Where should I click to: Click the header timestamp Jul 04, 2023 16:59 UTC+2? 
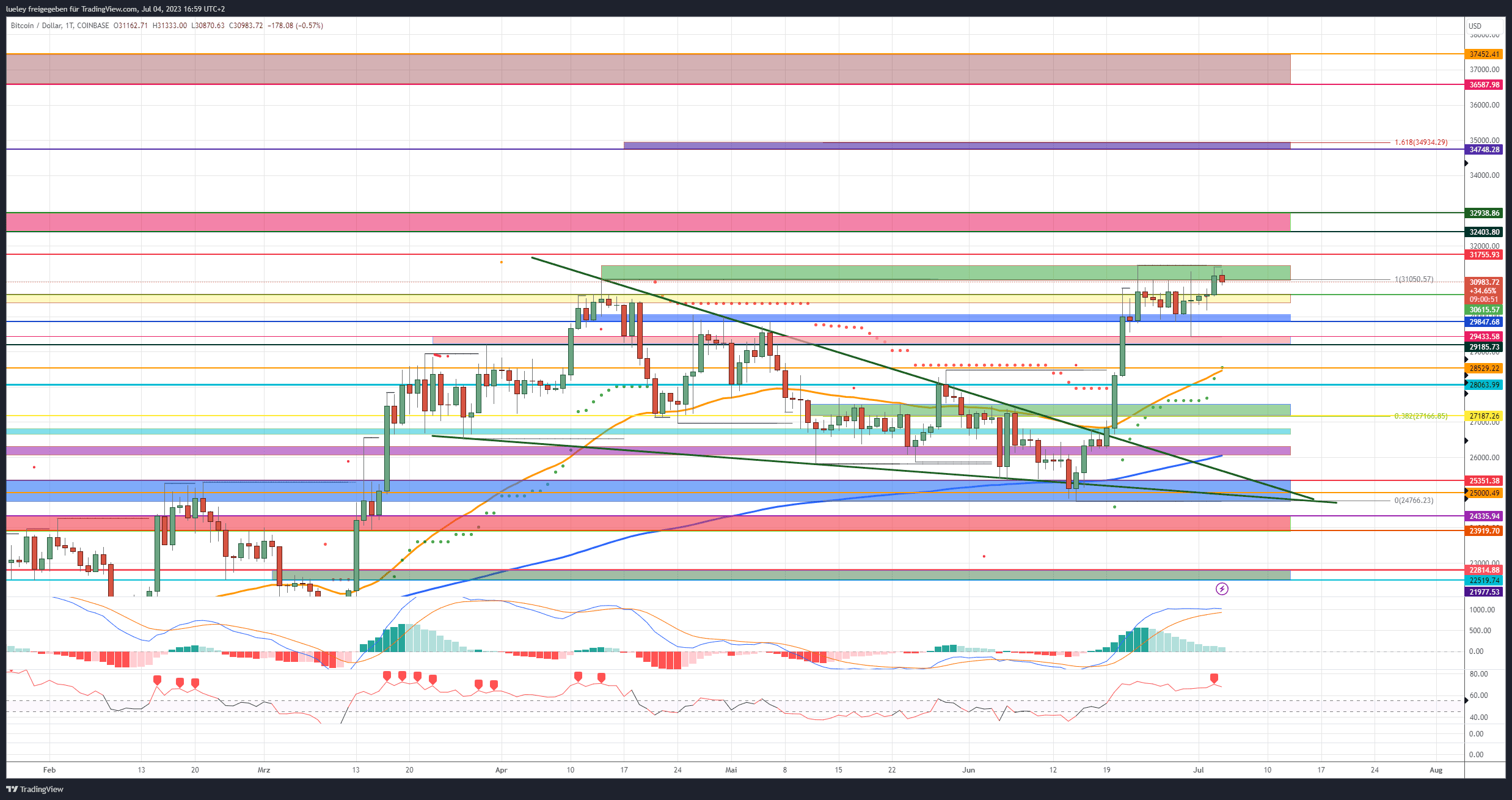point(183,9)
